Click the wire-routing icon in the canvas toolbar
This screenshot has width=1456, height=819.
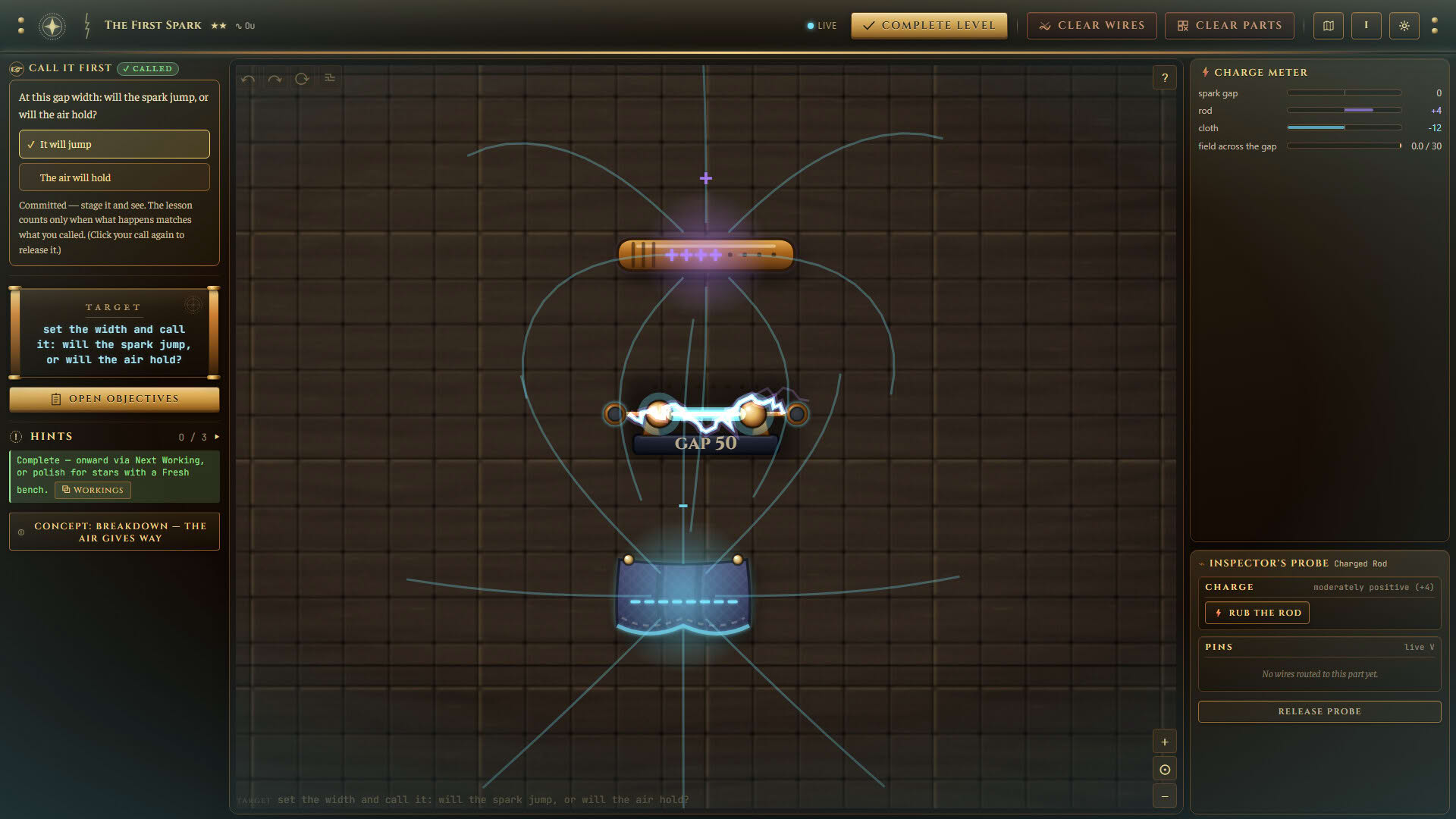tap(330, 78)
